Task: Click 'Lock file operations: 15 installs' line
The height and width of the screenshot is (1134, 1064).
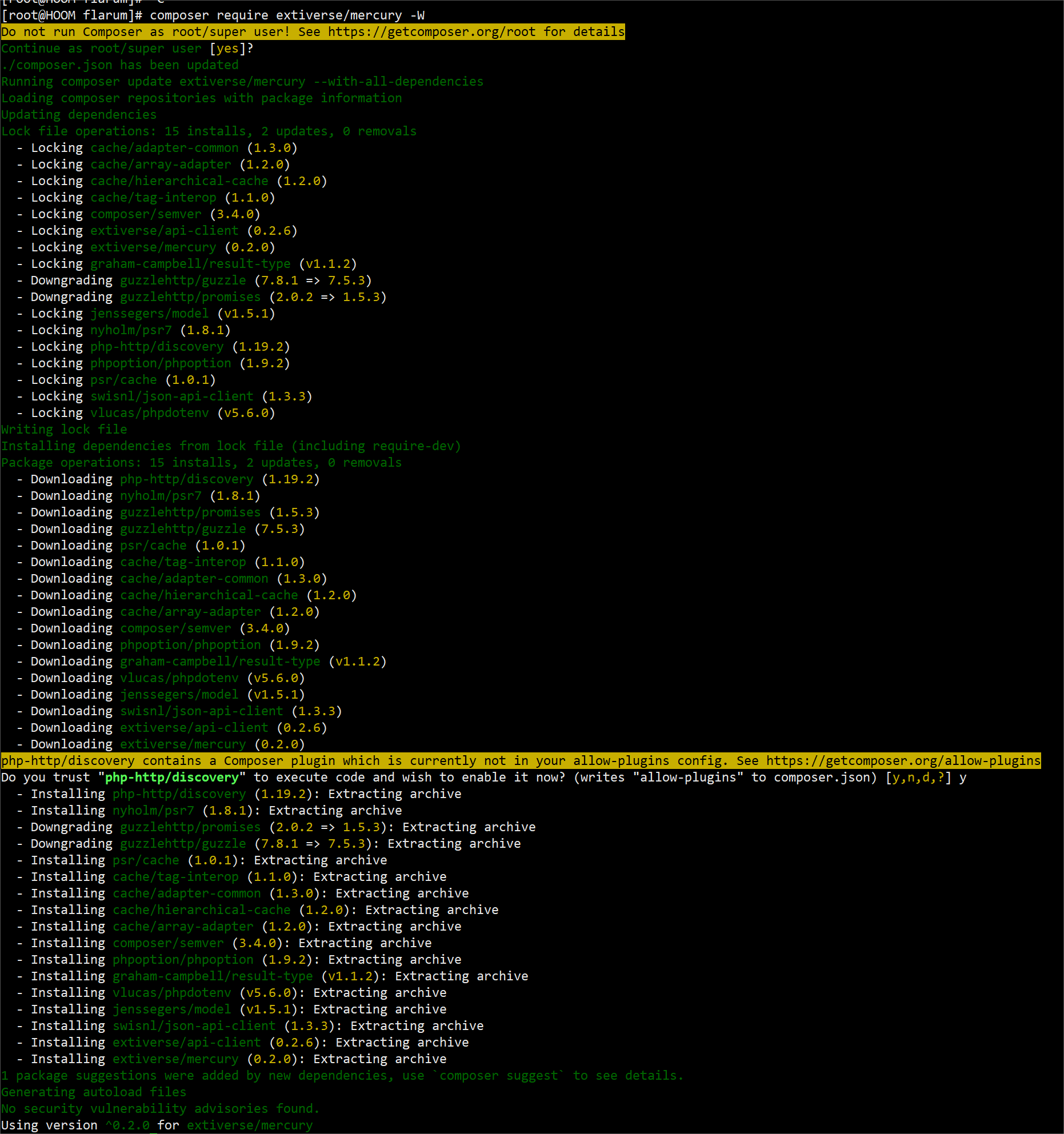Action: pos(209,131)
